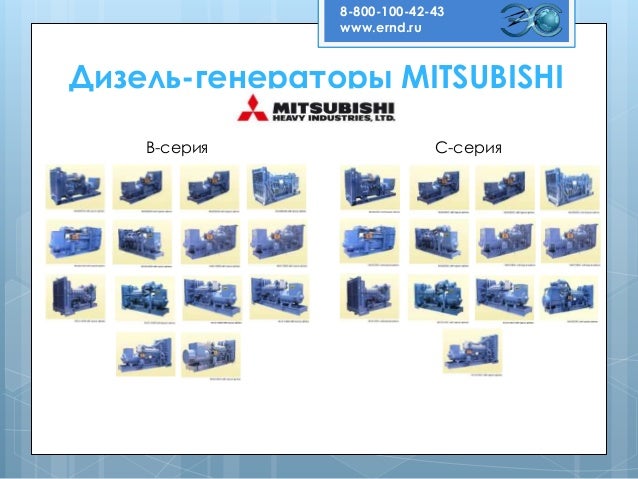Click the В-серия heading
This screenshot has width=638, height=479.
click(177, 147)
